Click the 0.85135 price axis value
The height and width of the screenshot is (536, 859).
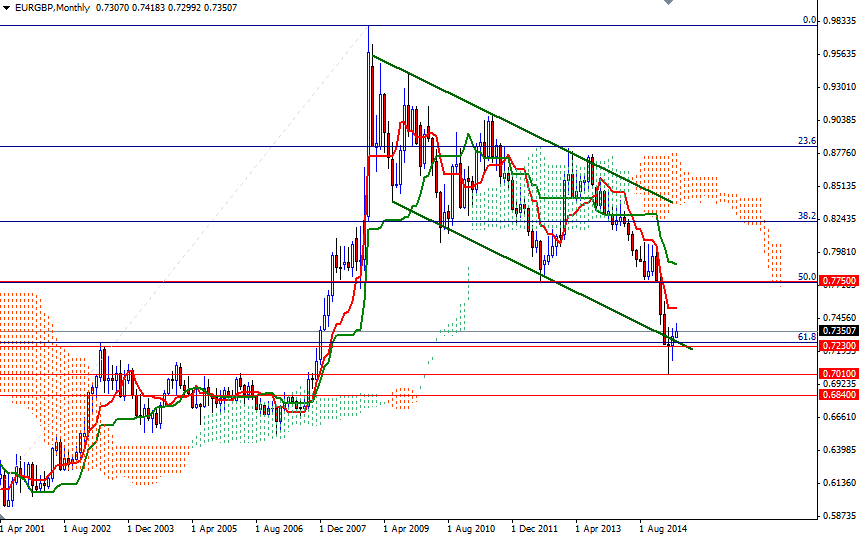click(839, 185)
